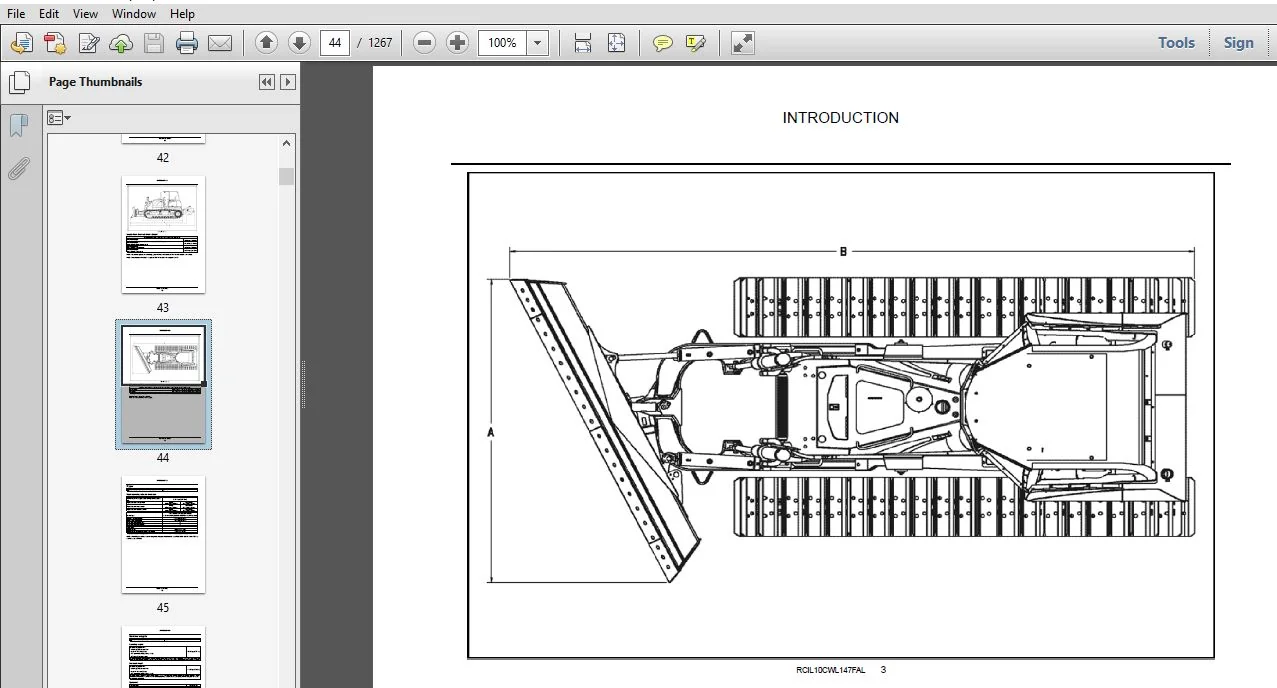Open the Page Thumbnails pane icon
The height and width of the screenshot is (688, 1277).
click(19, 83)
